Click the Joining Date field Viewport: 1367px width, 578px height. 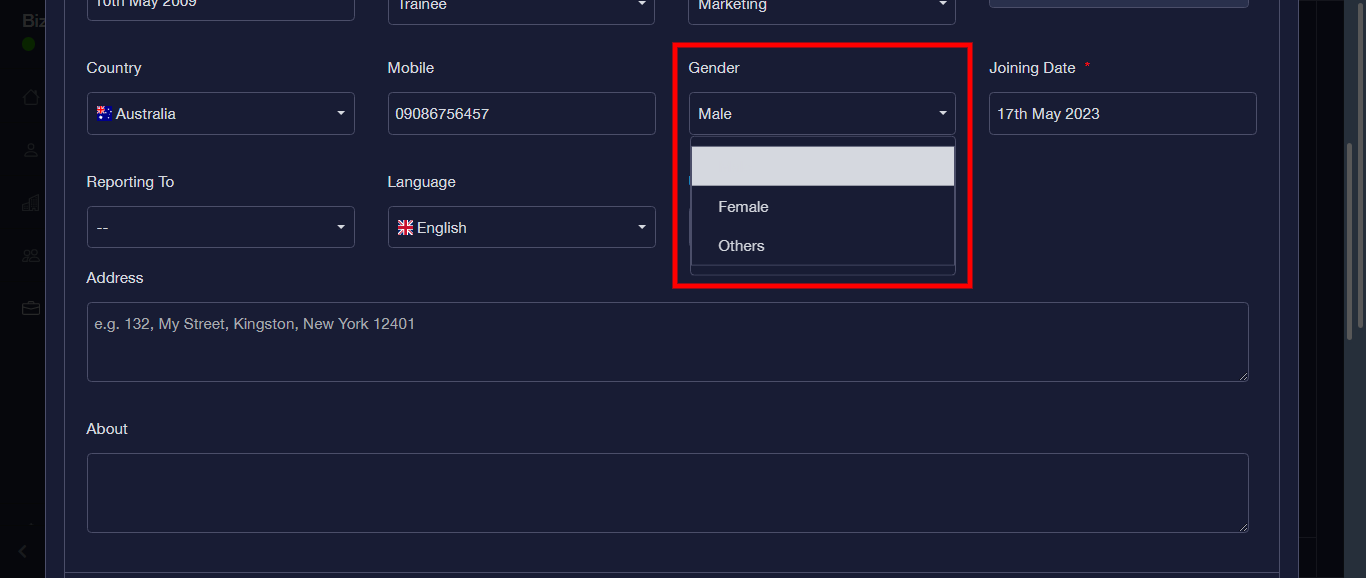(x=1122, y=114)
